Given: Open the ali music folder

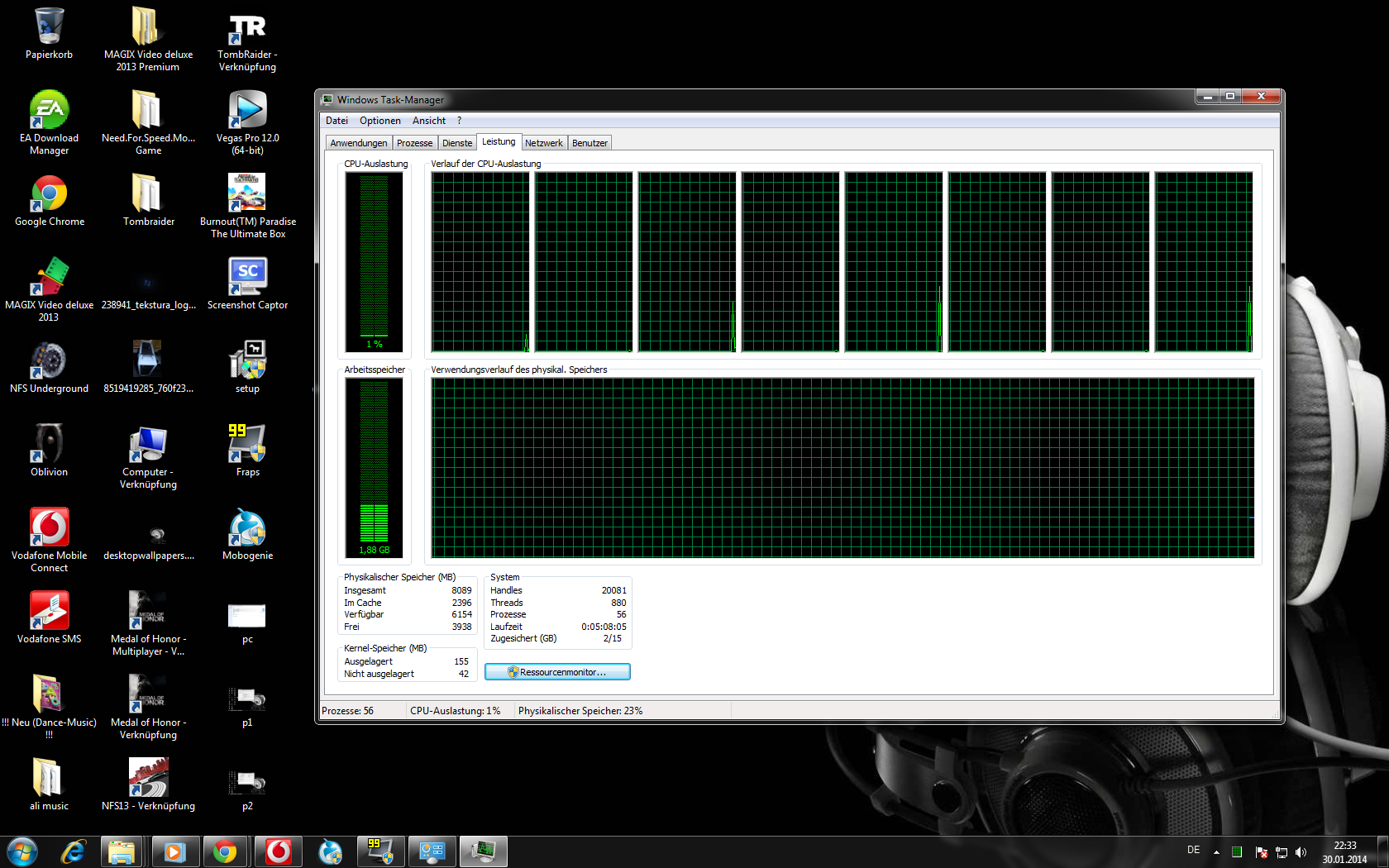Looking at the screenshot, I should pos(49,785).
